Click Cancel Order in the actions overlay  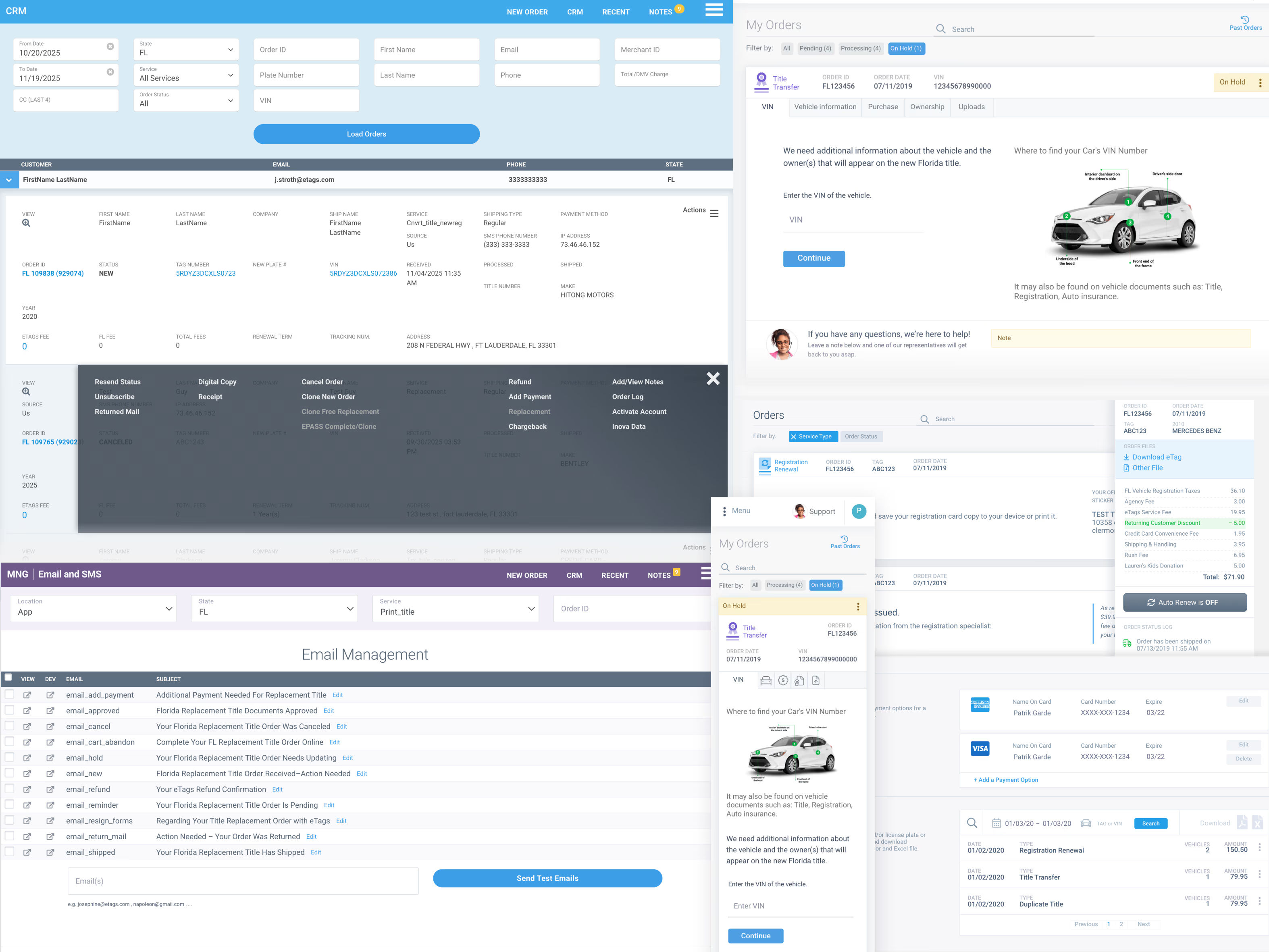(x=322, y=382)
